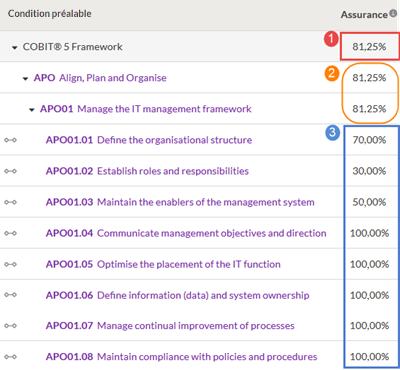Click the info icon next to Assurance
400x370 pixels.
[393, 13]
